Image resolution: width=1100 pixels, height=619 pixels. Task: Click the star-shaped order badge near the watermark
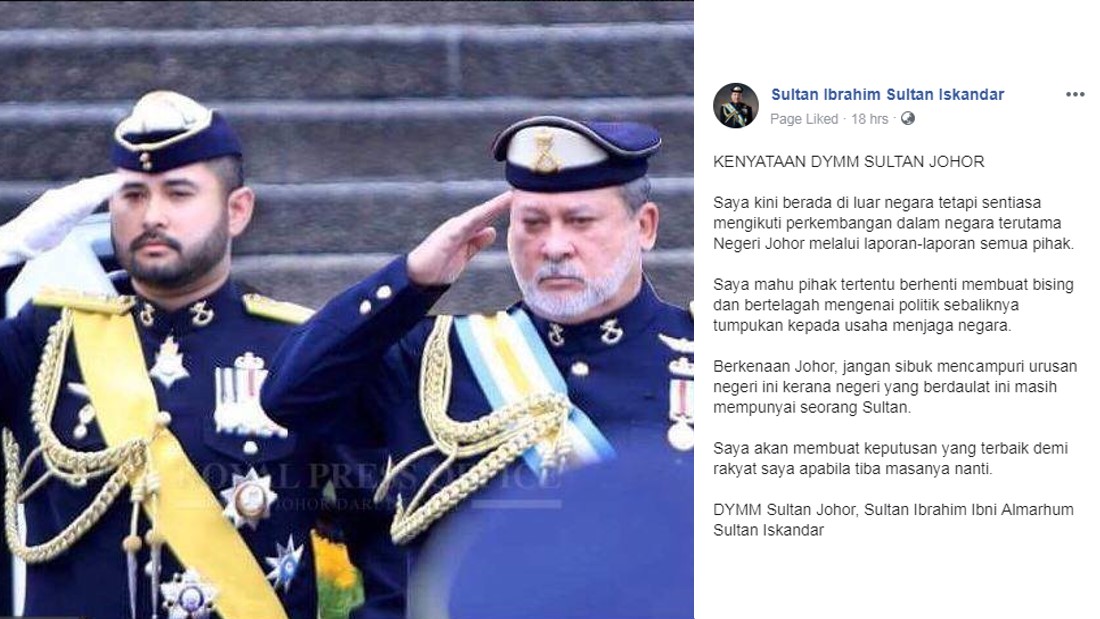point(247,497)
